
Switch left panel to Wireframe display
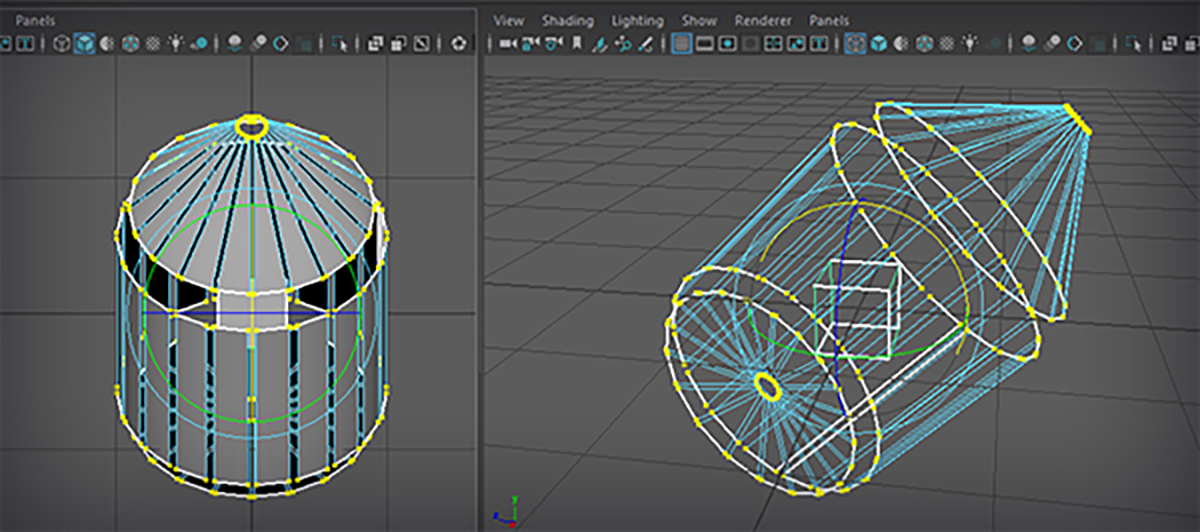coord(62,43)
